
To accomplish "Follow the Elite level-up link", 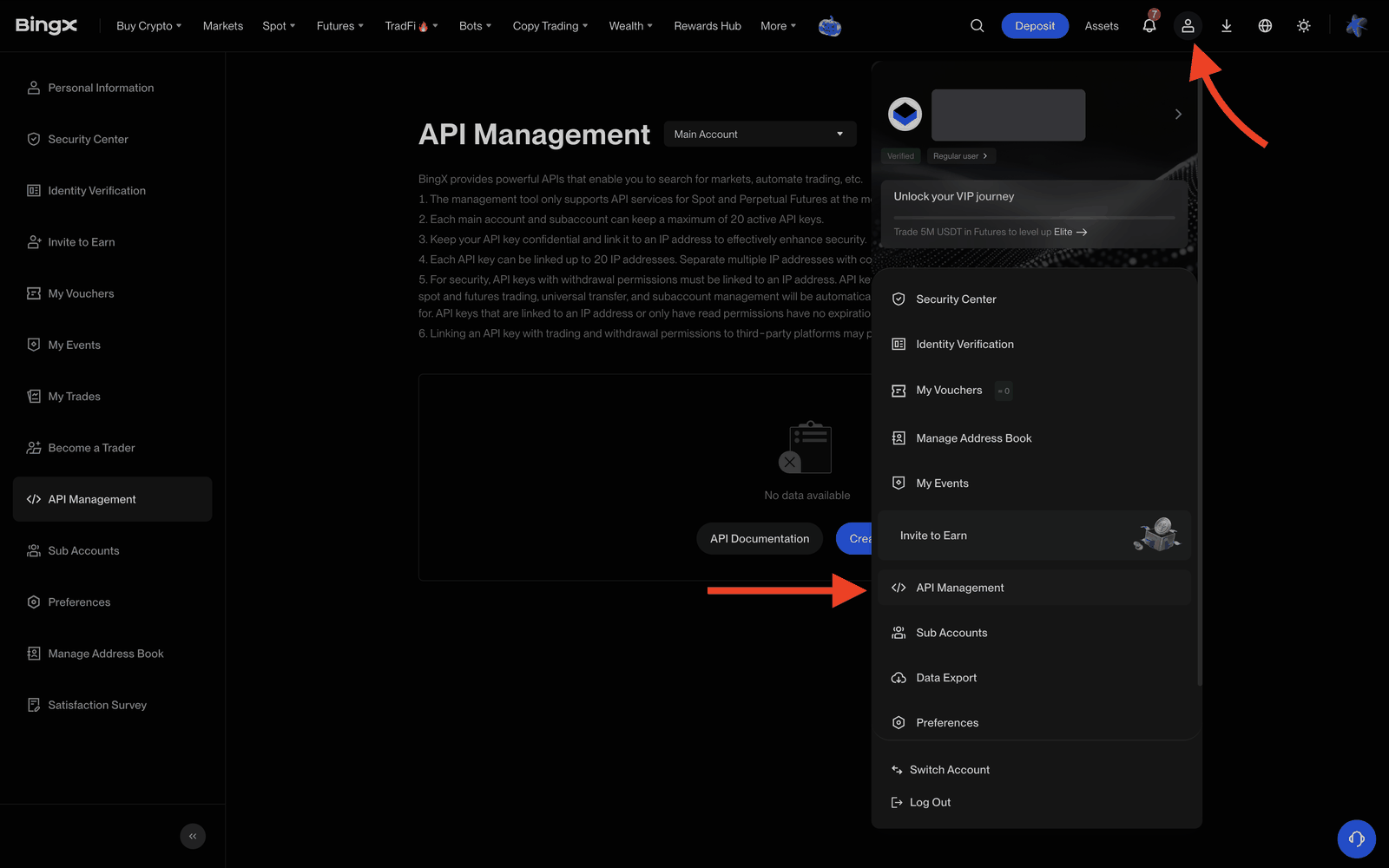I will pos(1070,232).
